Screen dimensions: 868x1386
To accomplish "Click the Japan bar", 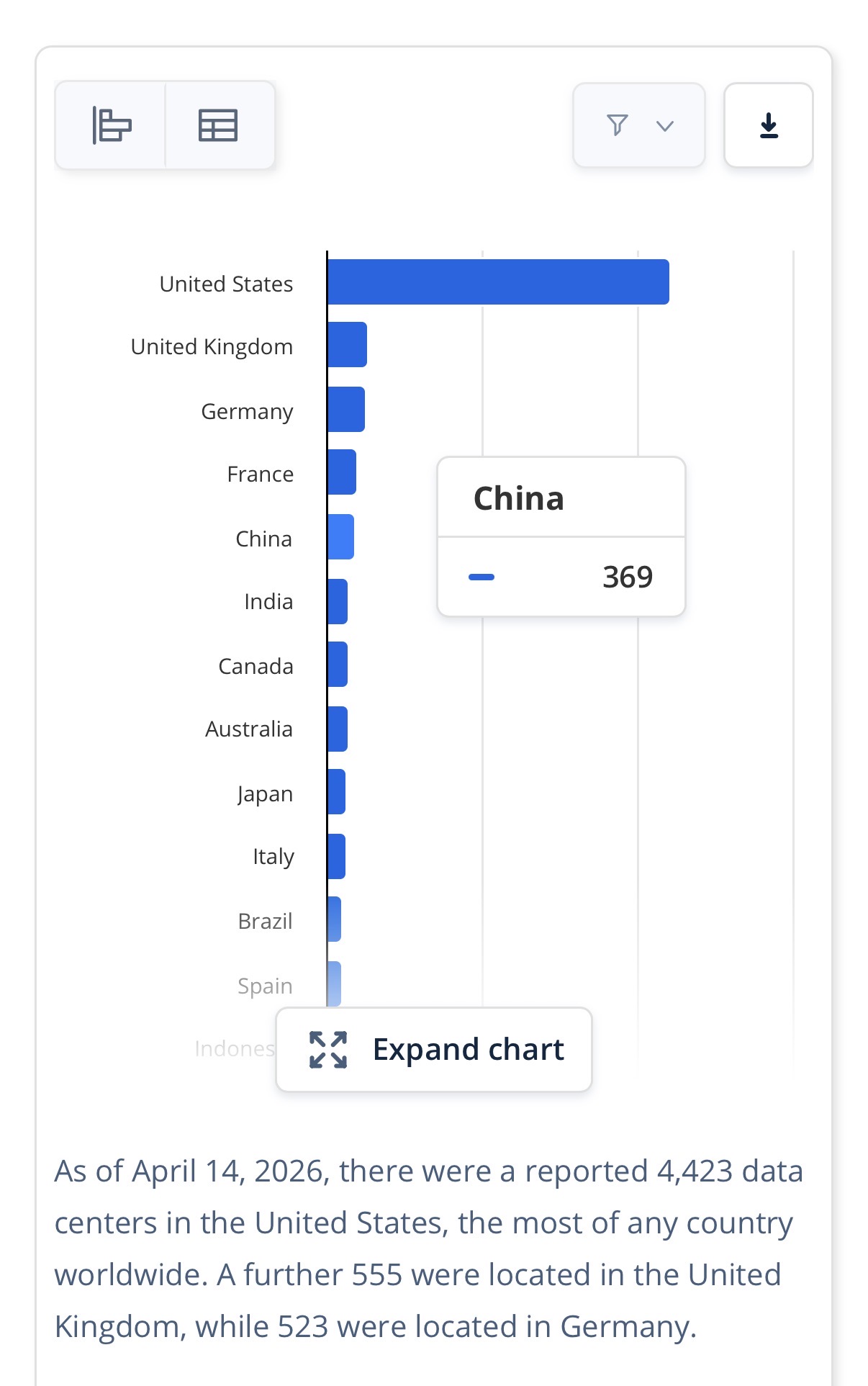I will click(336, 792).
